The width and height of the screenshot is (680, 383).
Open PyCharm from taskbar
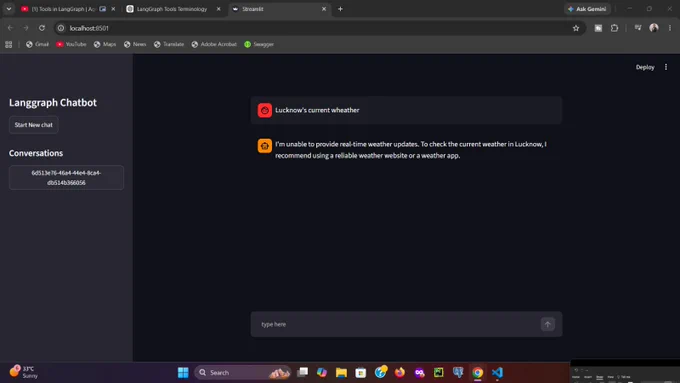(x=438, y=373)
